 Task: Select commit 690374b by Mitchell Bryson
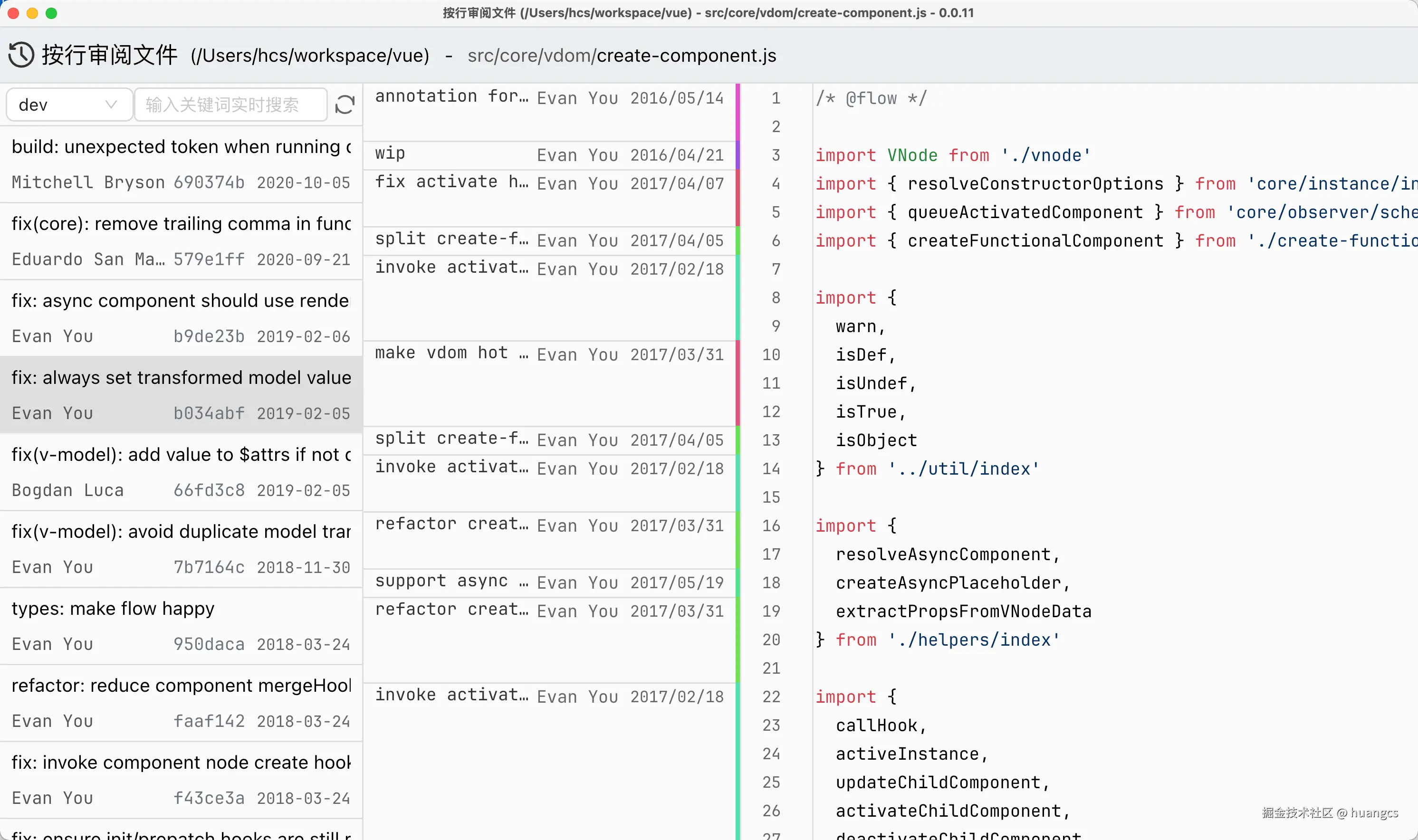(181, 164)
